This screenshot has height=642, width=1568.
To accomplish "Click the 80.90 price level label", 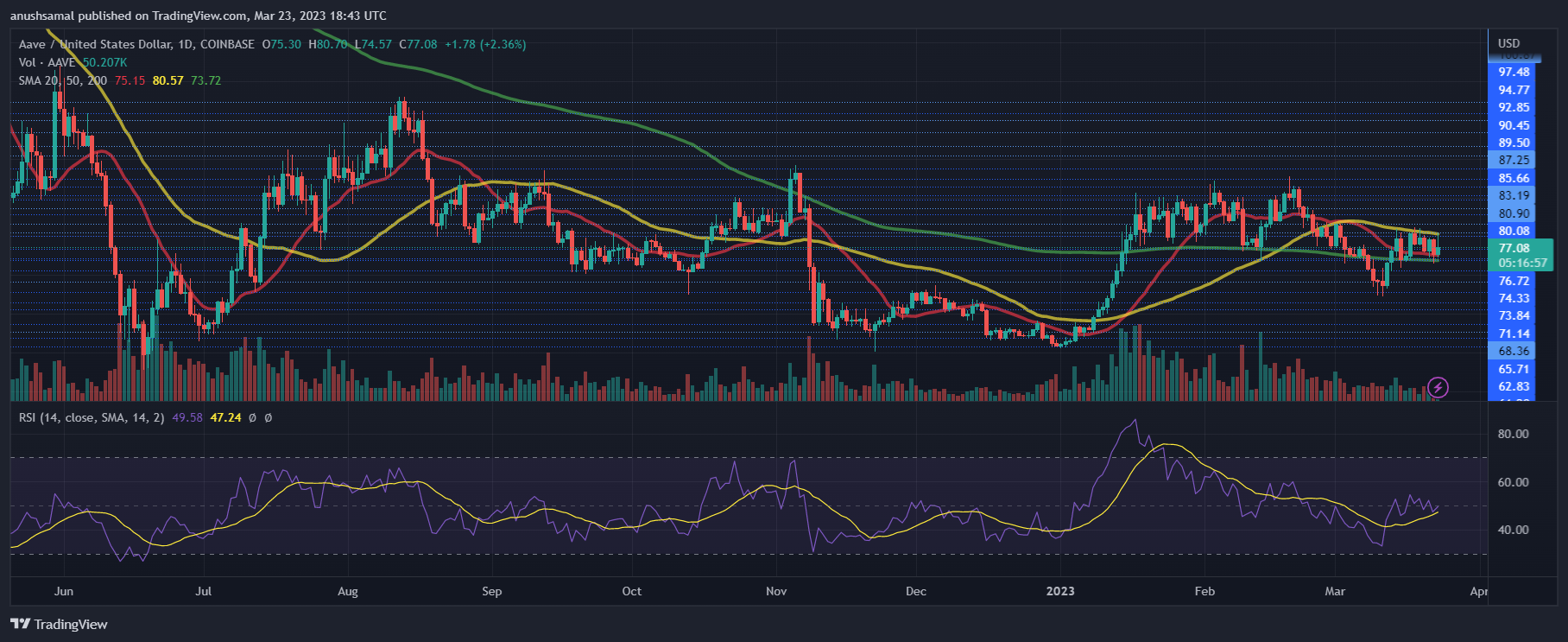I will (x=1514, y=213).
